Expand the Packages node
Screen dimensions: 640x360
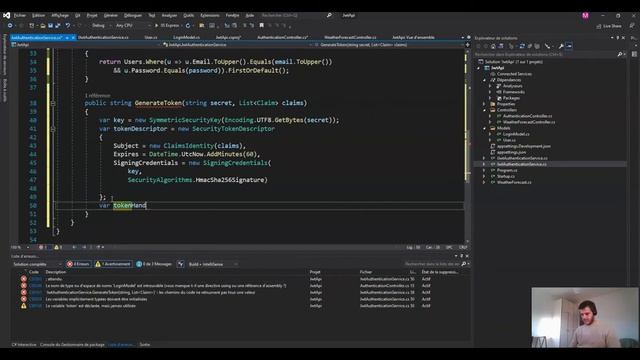(490, 98)
